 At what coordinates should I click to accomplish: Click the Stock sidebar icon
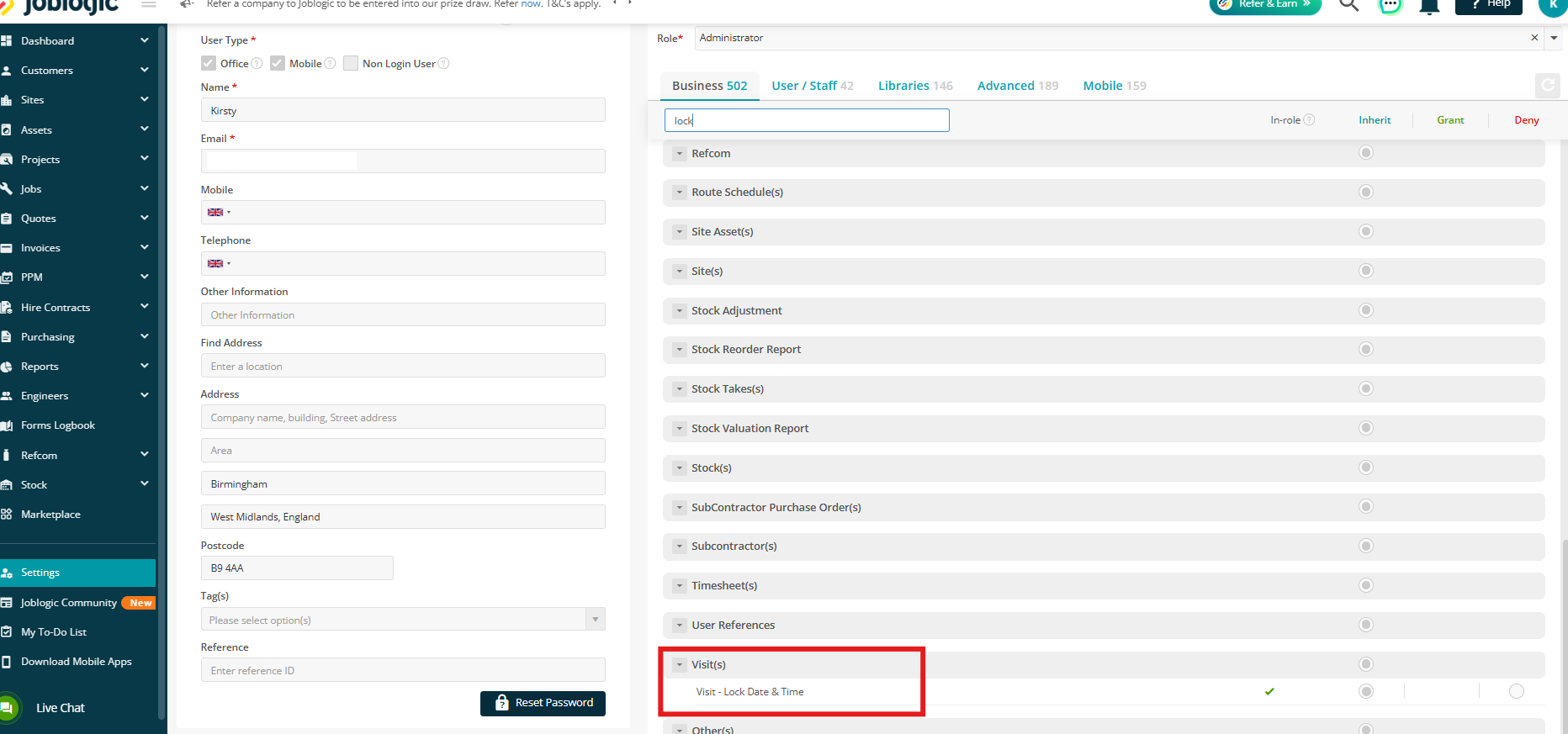point(6,485)
